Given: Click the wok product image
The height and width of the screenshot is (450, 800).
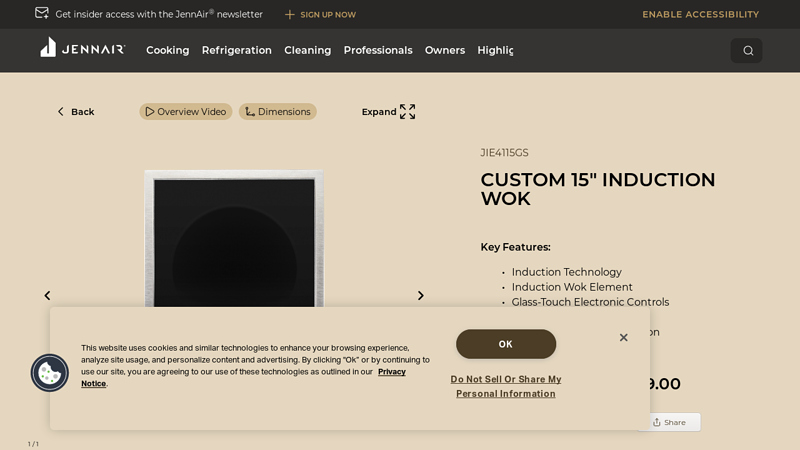Looking at the screenshot, I should [234, 240].
